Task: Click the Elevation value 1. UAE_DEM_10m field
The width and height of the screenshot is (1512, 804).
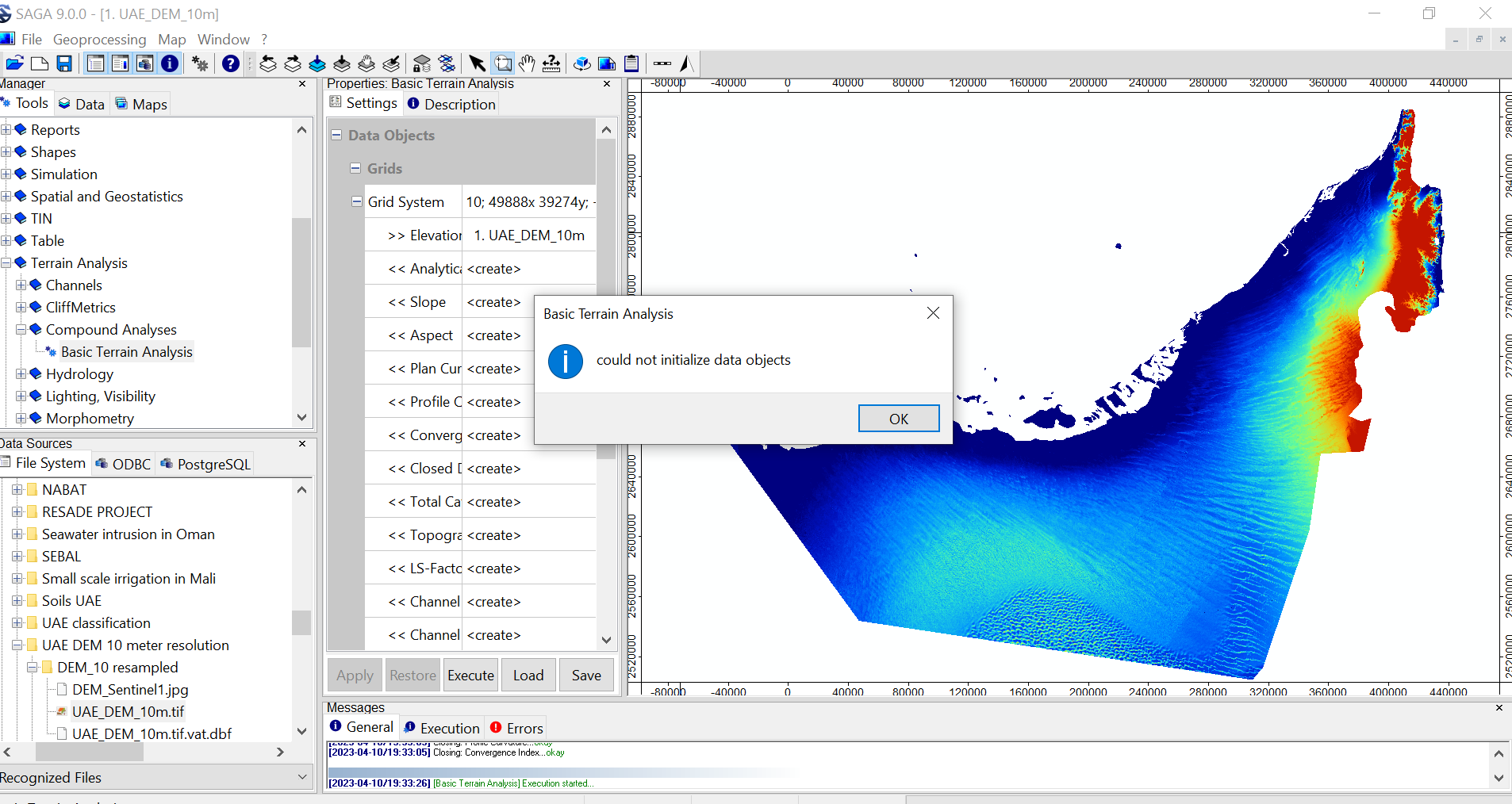Action: click(x=529, y=235)
